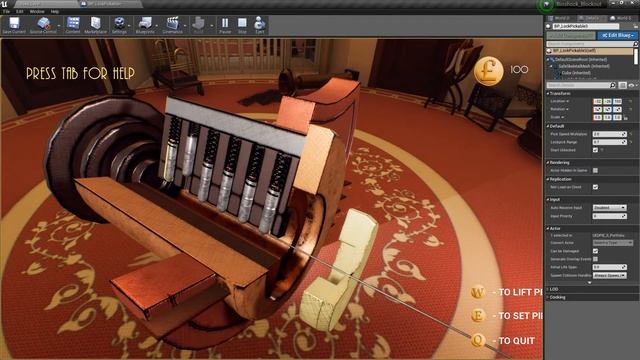
Task: Open the Source Control toolbar icon
Action: 43,23
